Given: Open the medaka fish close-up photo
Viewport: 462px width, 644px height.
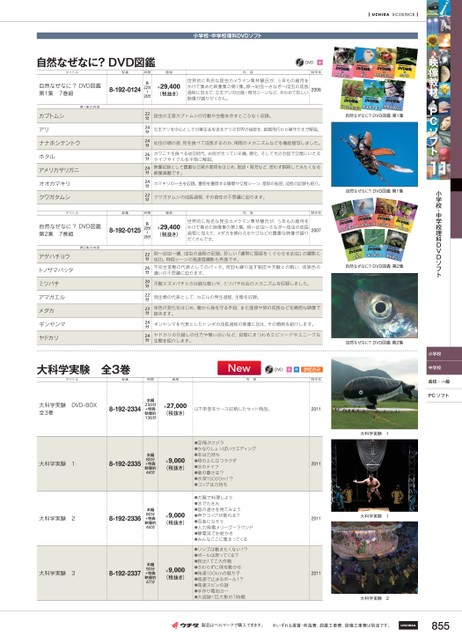Looking at the screenshot, I should pos(375,306).
